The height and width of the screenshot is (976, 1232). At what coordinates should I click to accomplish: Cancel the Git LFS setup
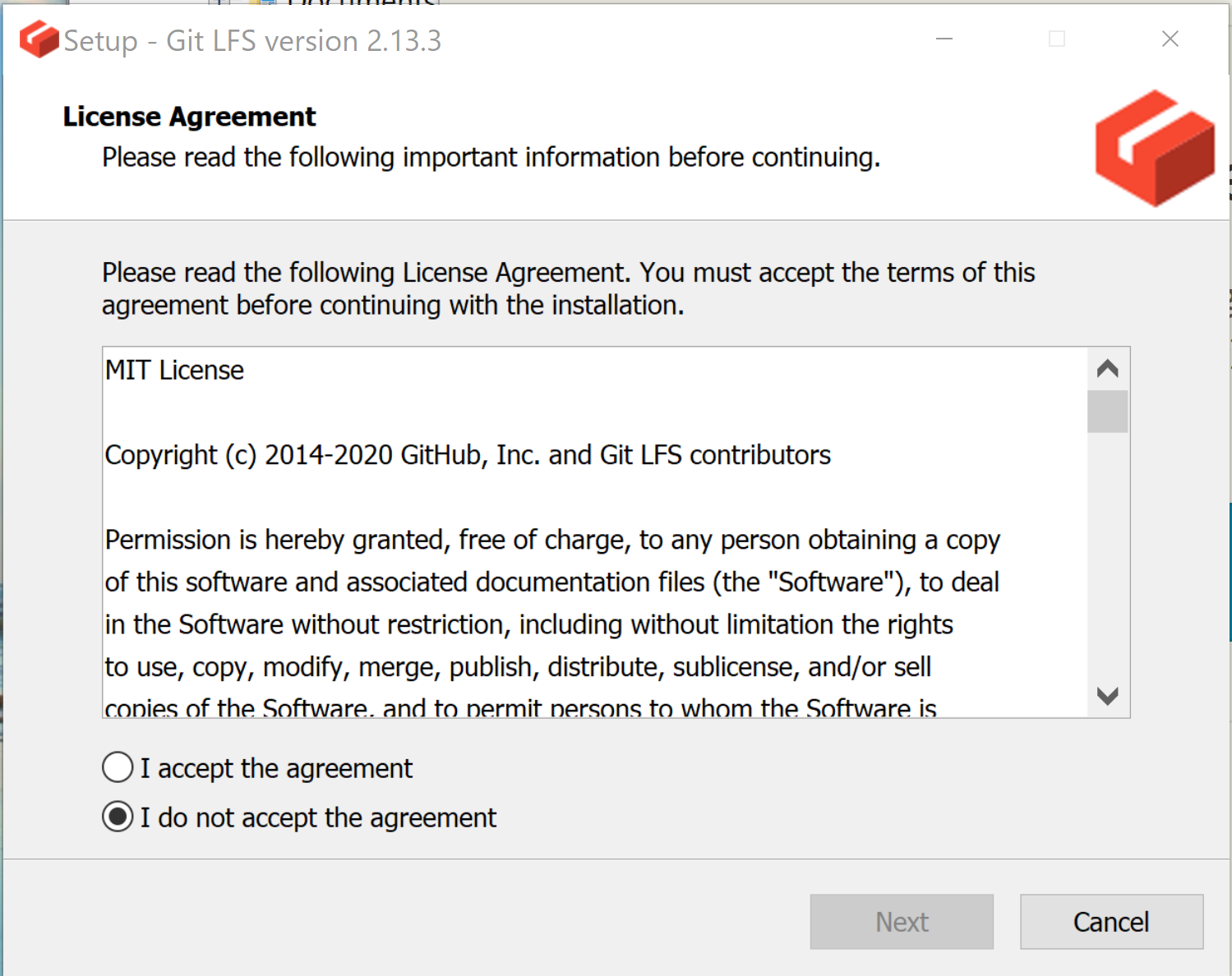click(x=1111, y=922)
